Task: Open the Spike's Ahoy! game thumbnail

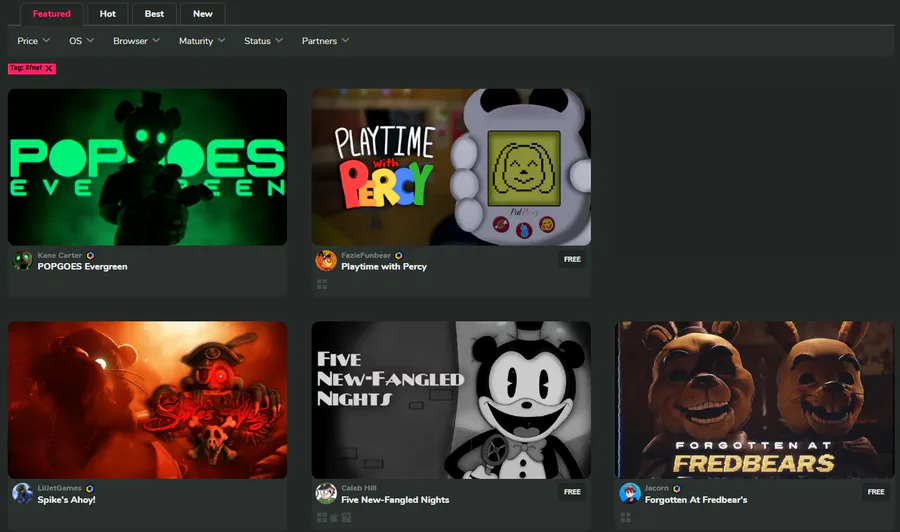Action: point(148,400)
